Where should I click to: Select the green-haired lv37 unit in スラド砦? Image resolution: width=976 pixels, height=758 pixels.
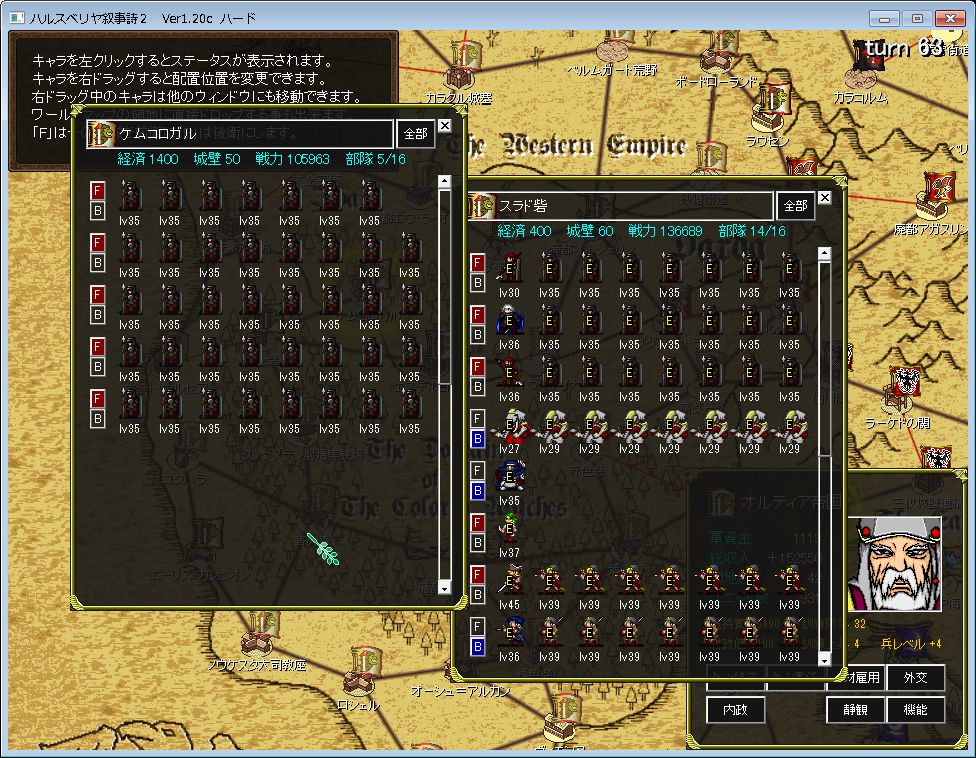coord(509,528)
